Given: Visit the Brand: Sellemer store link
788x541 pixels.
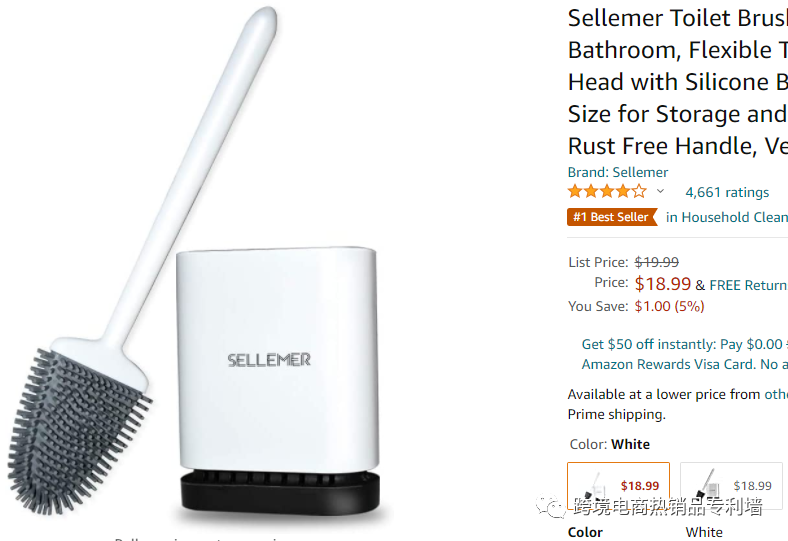Looking at the screenshot, I should (x=618, y=172).
